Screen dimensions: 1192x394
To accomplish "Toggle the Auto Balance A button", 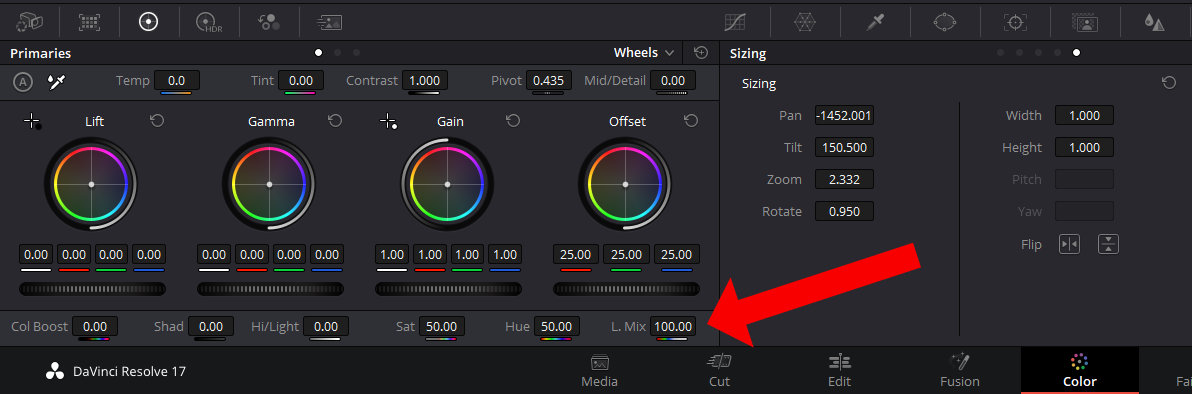I will pyautogui.click(x=23, y=81).
